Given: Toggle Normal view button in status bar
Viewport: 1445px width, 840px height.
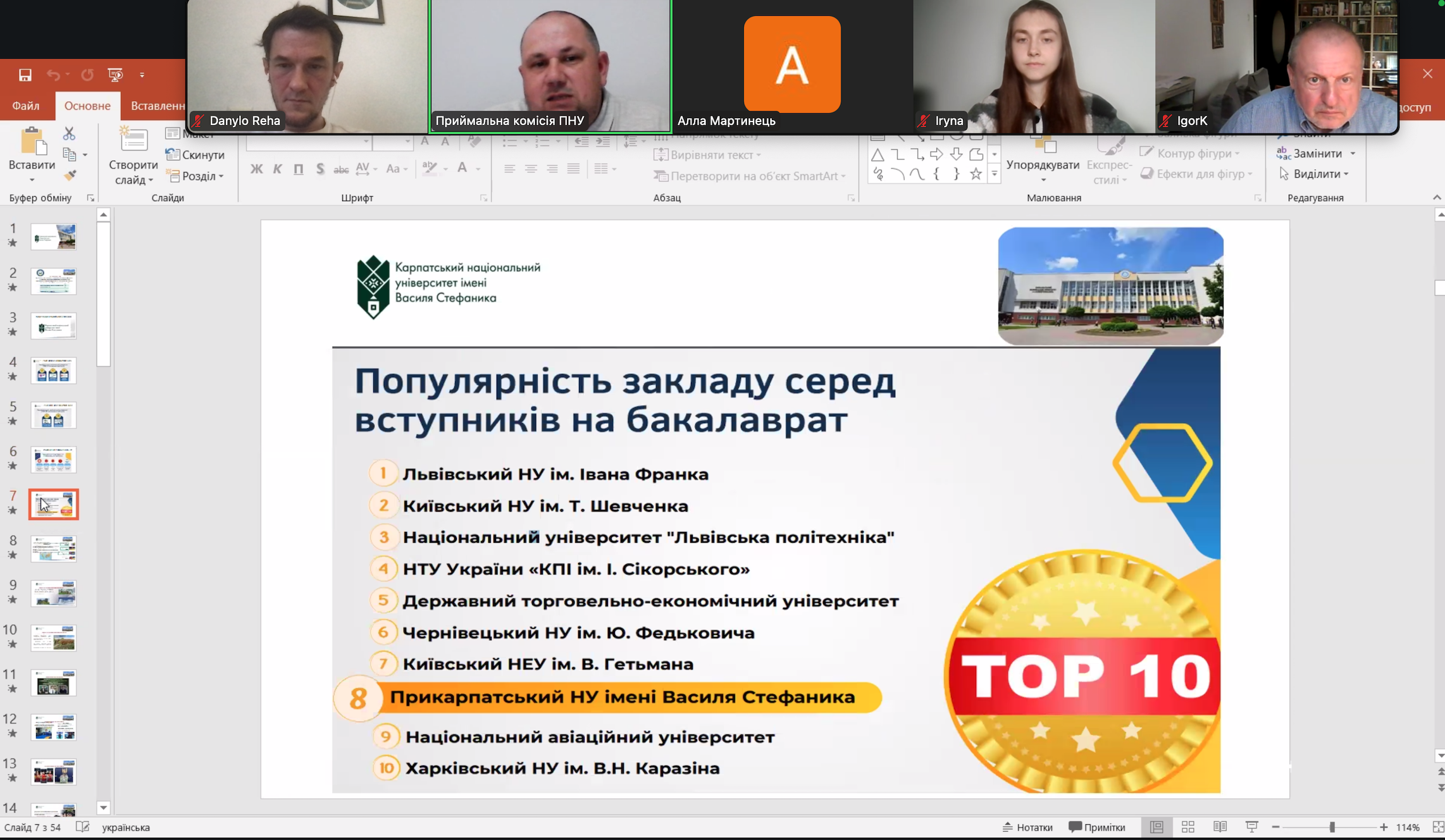Looking at the screenshot, I should (1157, 827).
